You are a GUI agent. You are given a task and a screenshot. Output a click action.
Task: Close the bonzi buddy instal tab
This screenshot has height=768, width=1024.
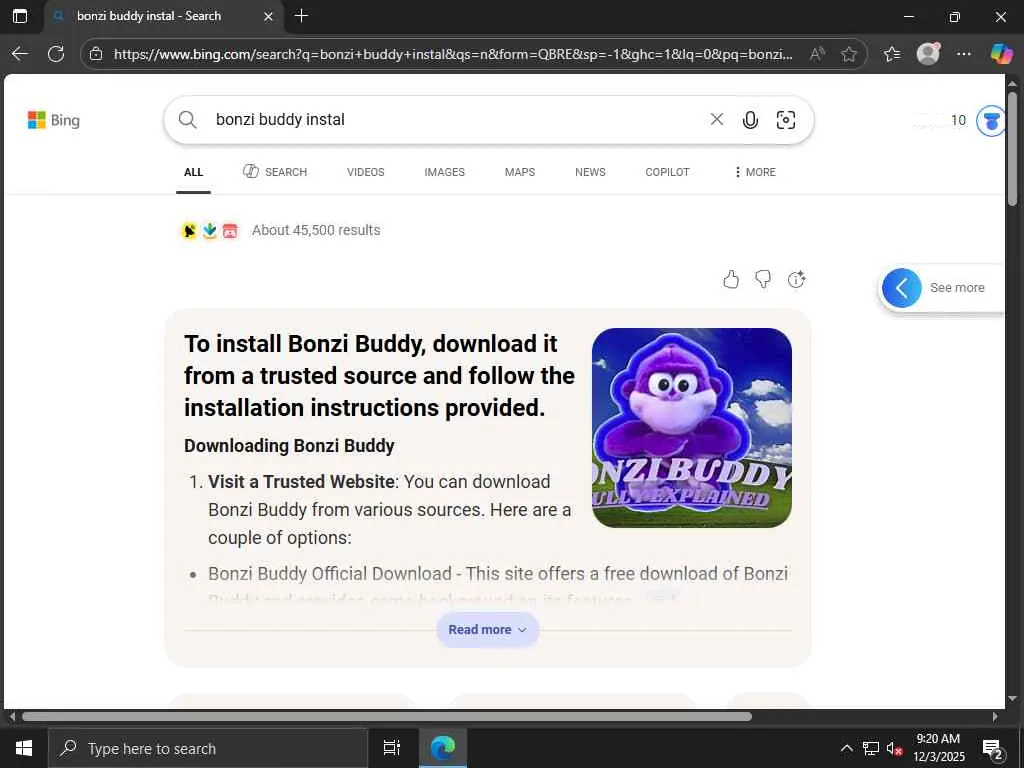click(x=268, y=16)
